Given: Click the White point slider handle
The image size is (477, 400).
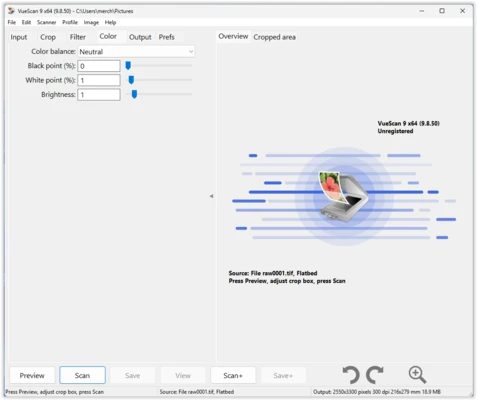Looking at the screenshot, I should point(131,80).
